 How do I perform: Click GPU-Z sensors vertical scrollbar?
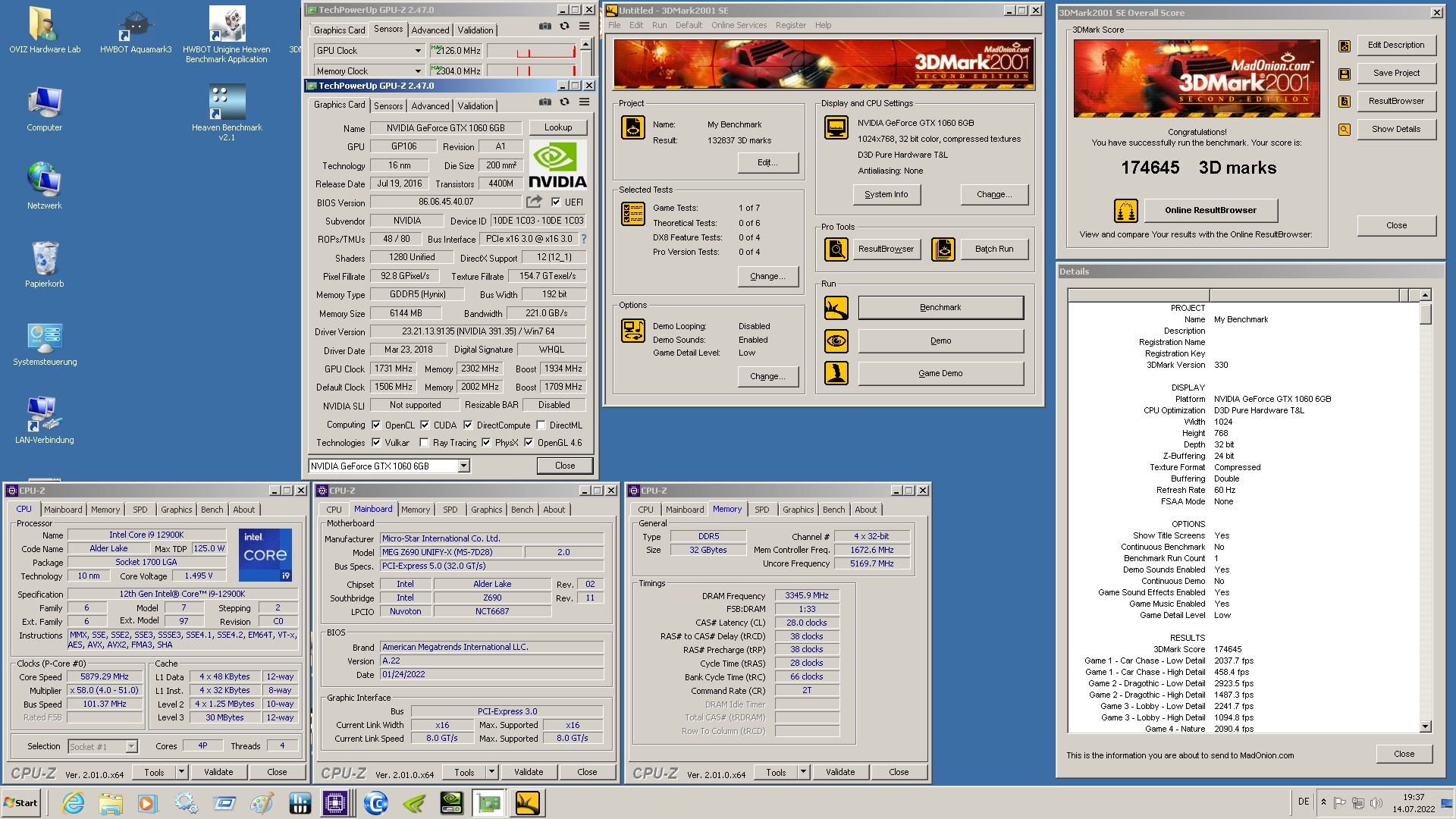[585, 59]
